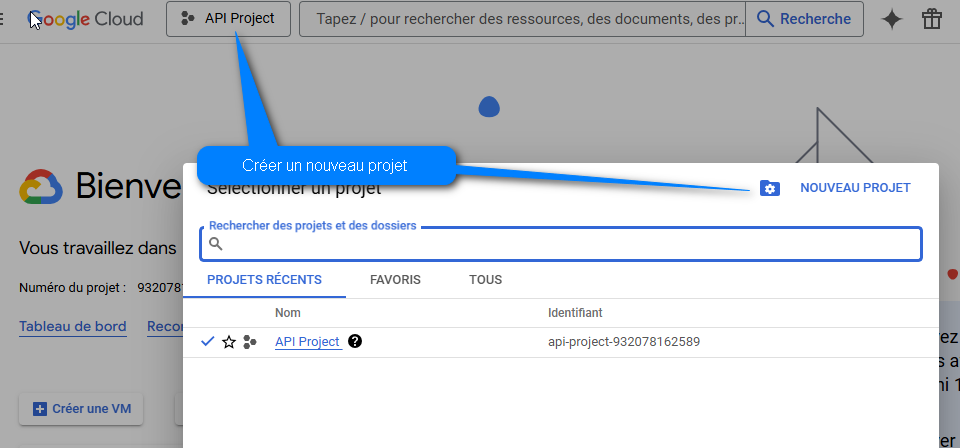Click help icon next to API Project
960x448 pixels.
pos(355,342)
